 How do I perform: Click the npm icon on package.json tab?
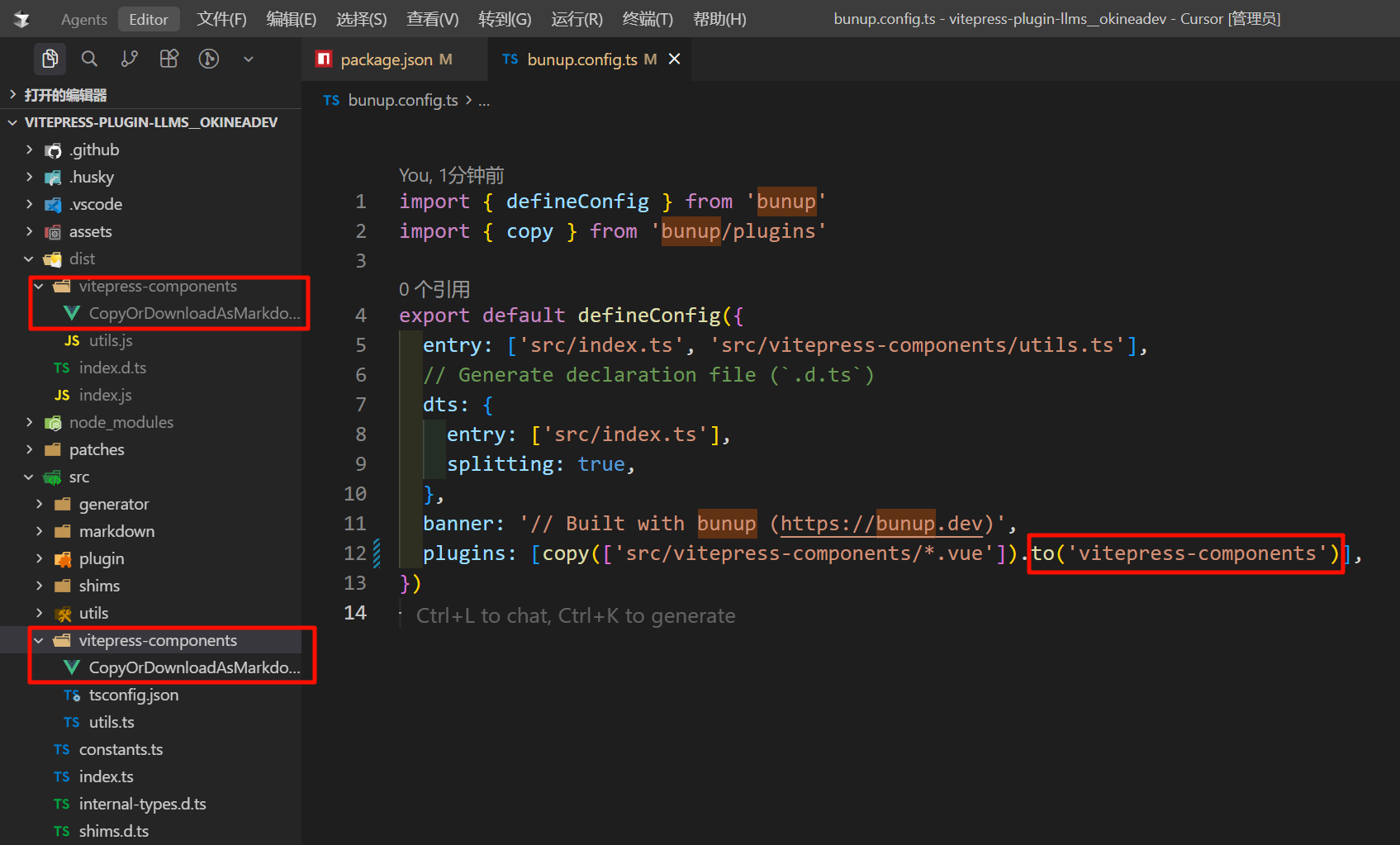pos(324,59)
